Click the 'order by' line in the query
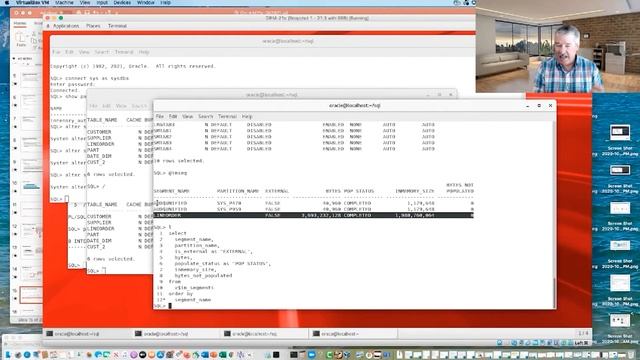 point(181,293)
